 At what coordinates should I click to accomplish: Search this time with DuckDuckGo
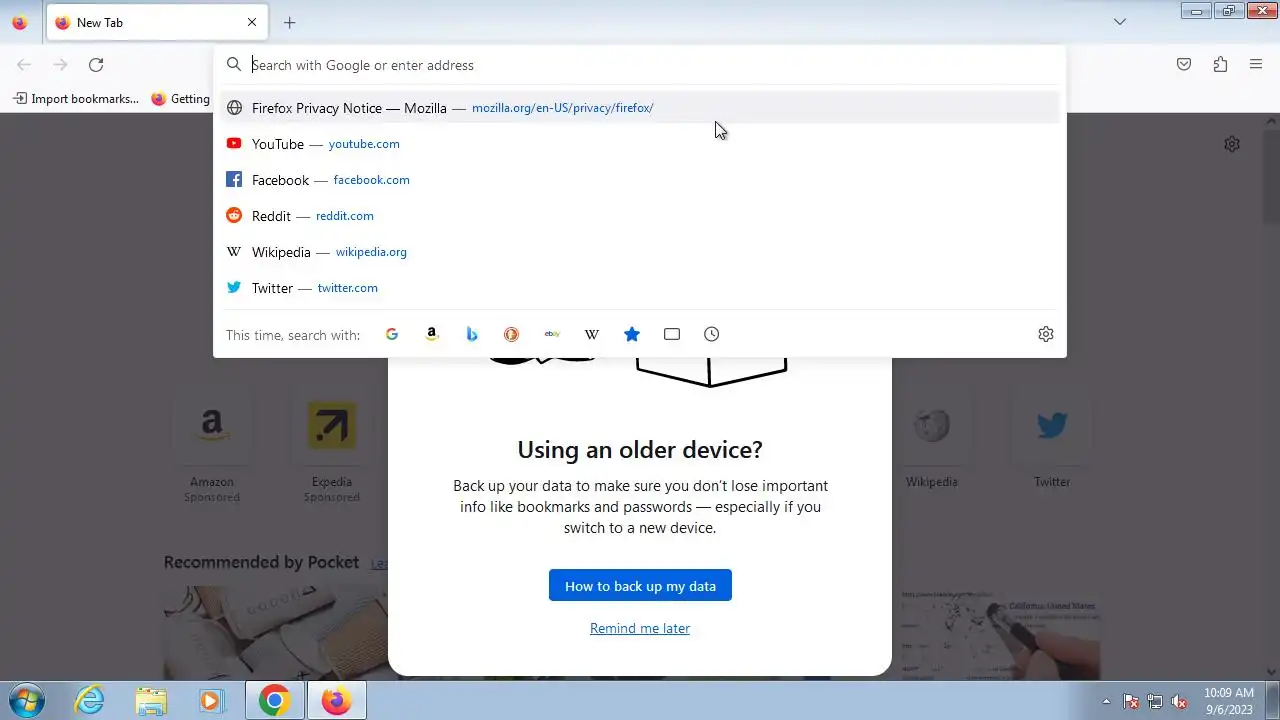(x=512, y=334)
